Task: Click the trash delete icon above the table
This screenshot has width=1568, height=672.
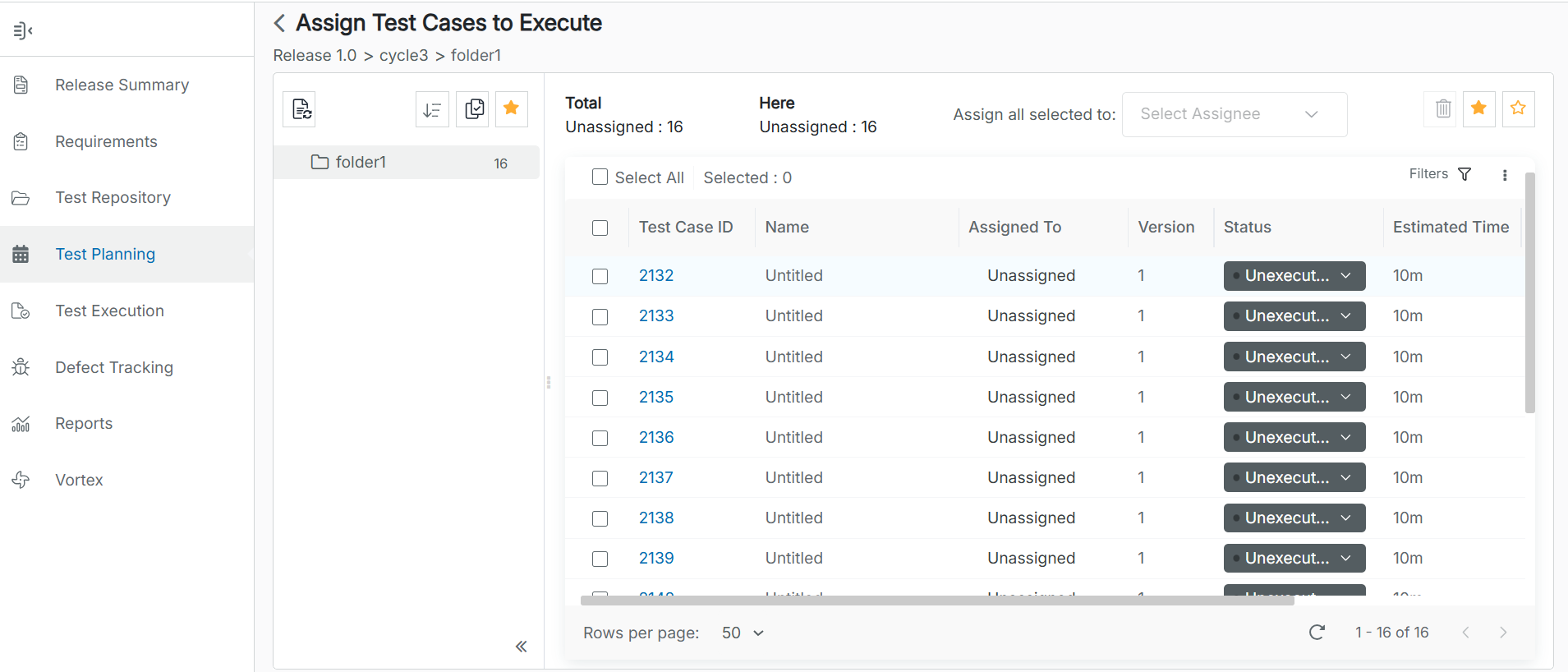Action: click(1442, 108)
